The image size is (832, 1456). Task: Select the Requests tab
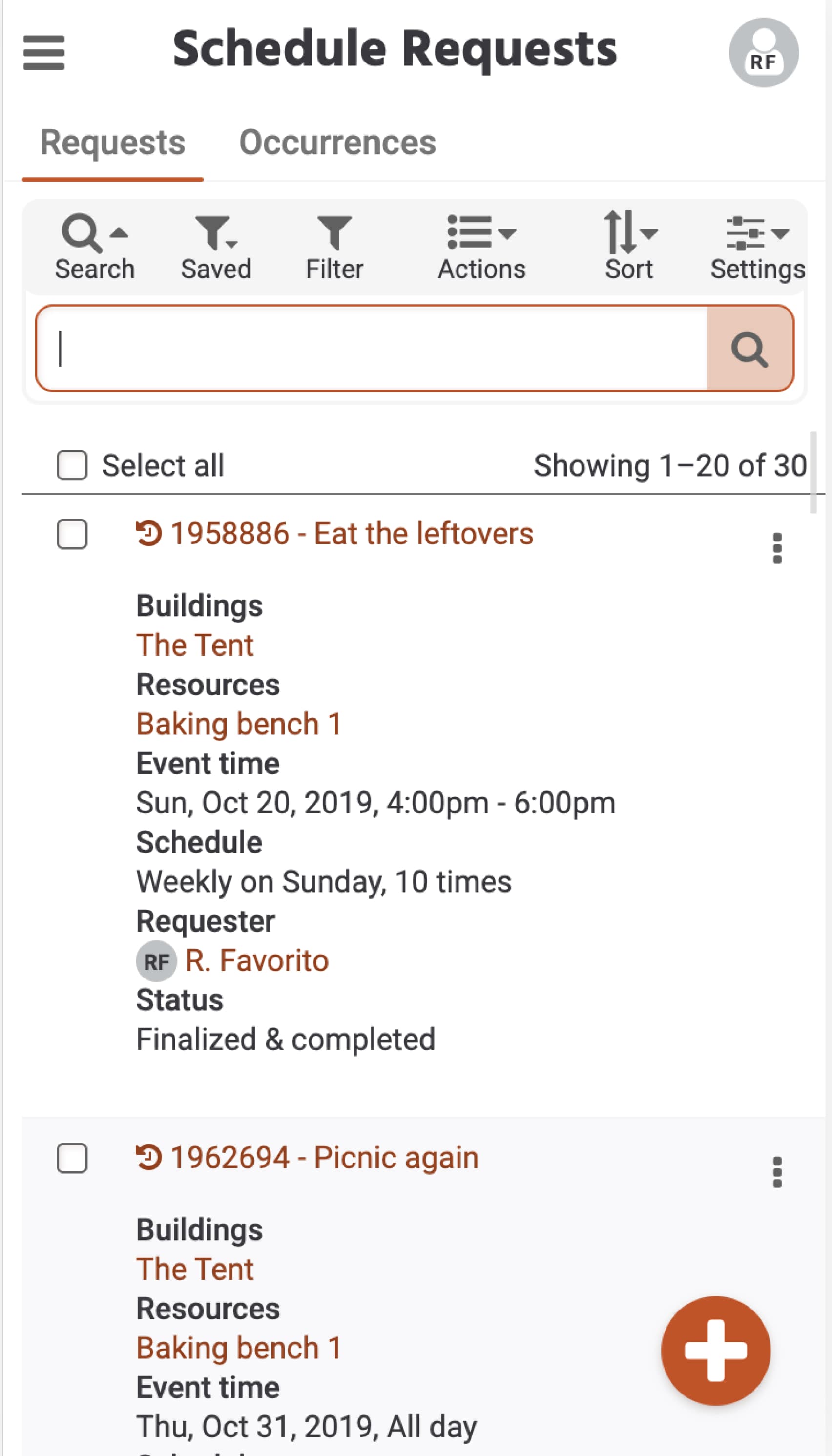113,142
